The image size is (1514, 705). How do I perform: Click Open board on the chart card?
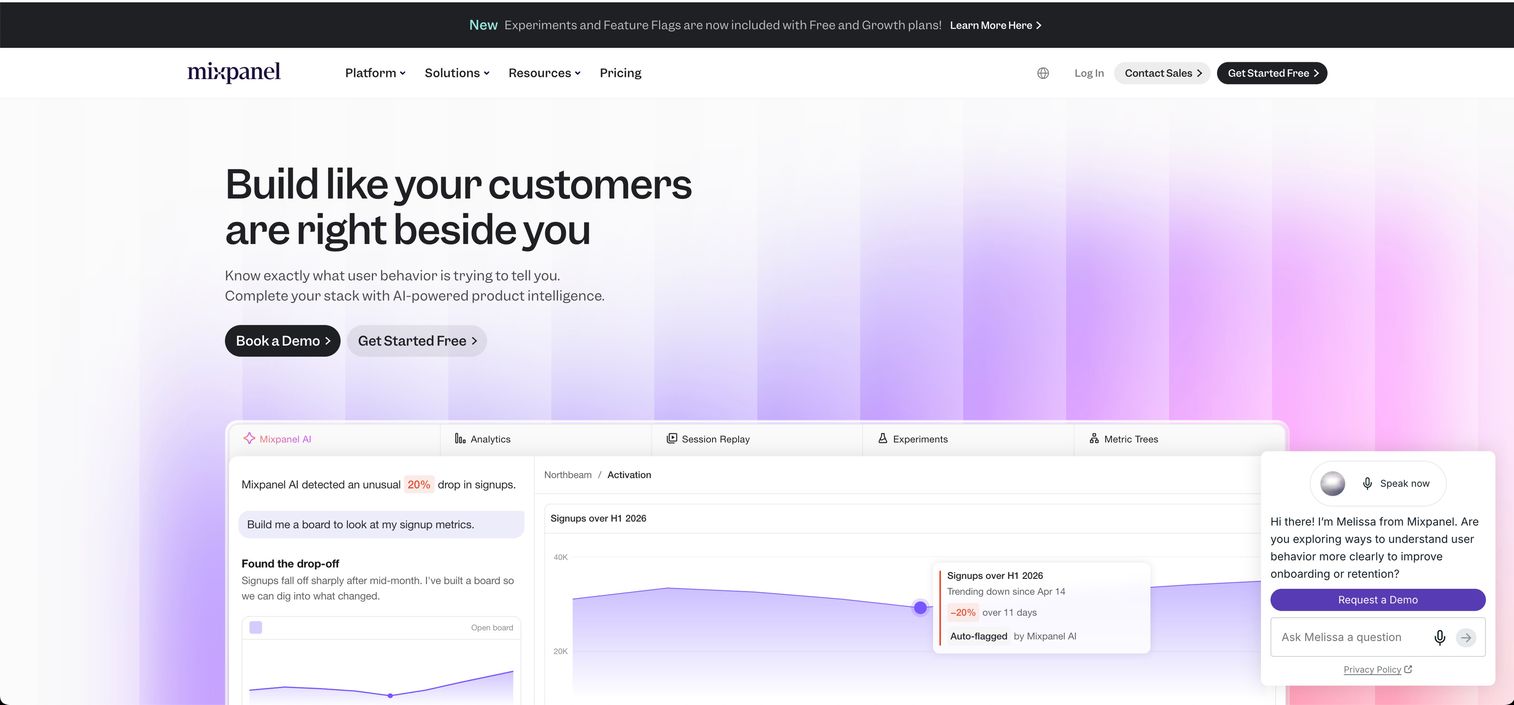click(x=492, y=628)
